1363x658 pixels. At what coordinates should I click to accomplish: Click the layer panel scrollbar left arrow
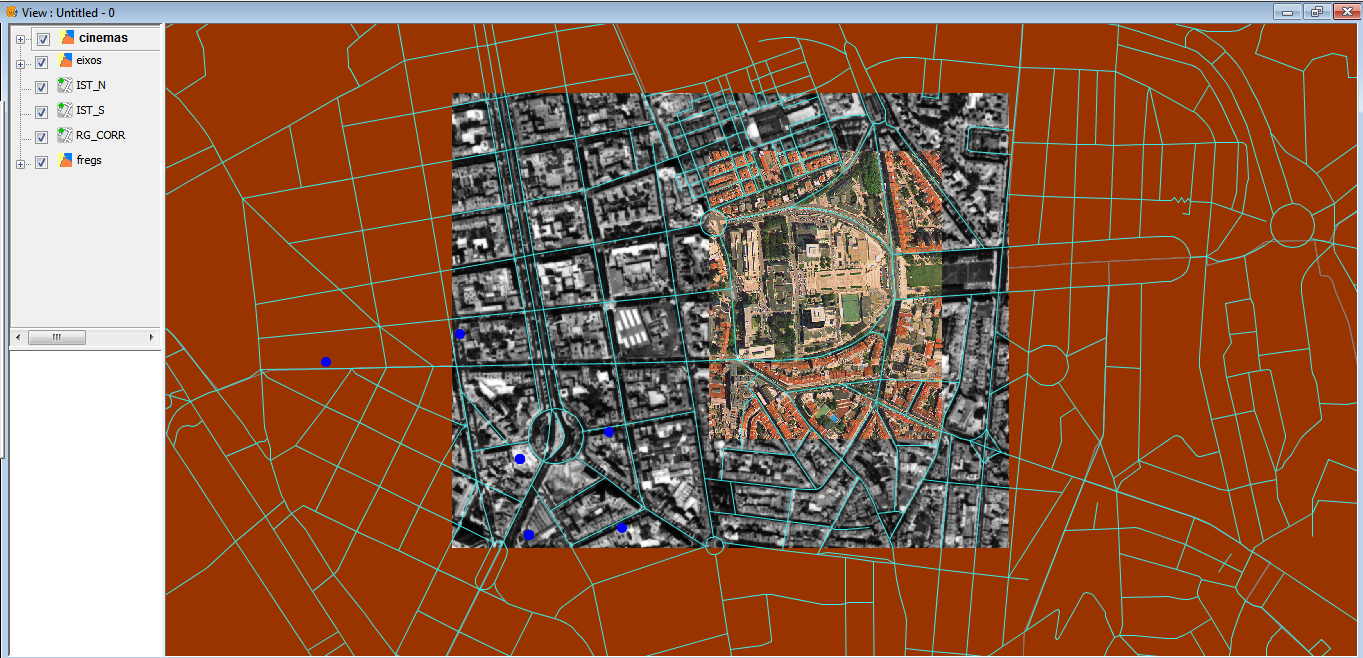click(18, 337)
